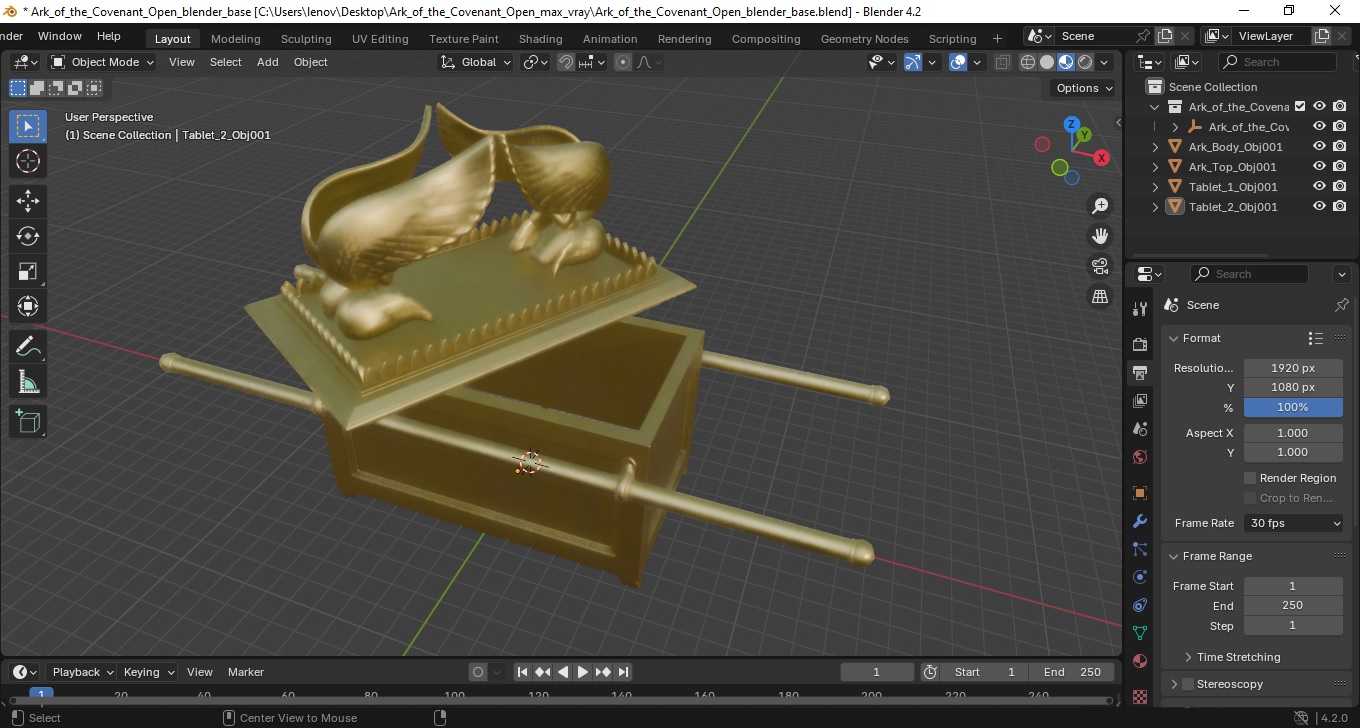Screen dimensions: 1360x728
Task: Open the Material properties tab
Action: (x=1139, y=661)
